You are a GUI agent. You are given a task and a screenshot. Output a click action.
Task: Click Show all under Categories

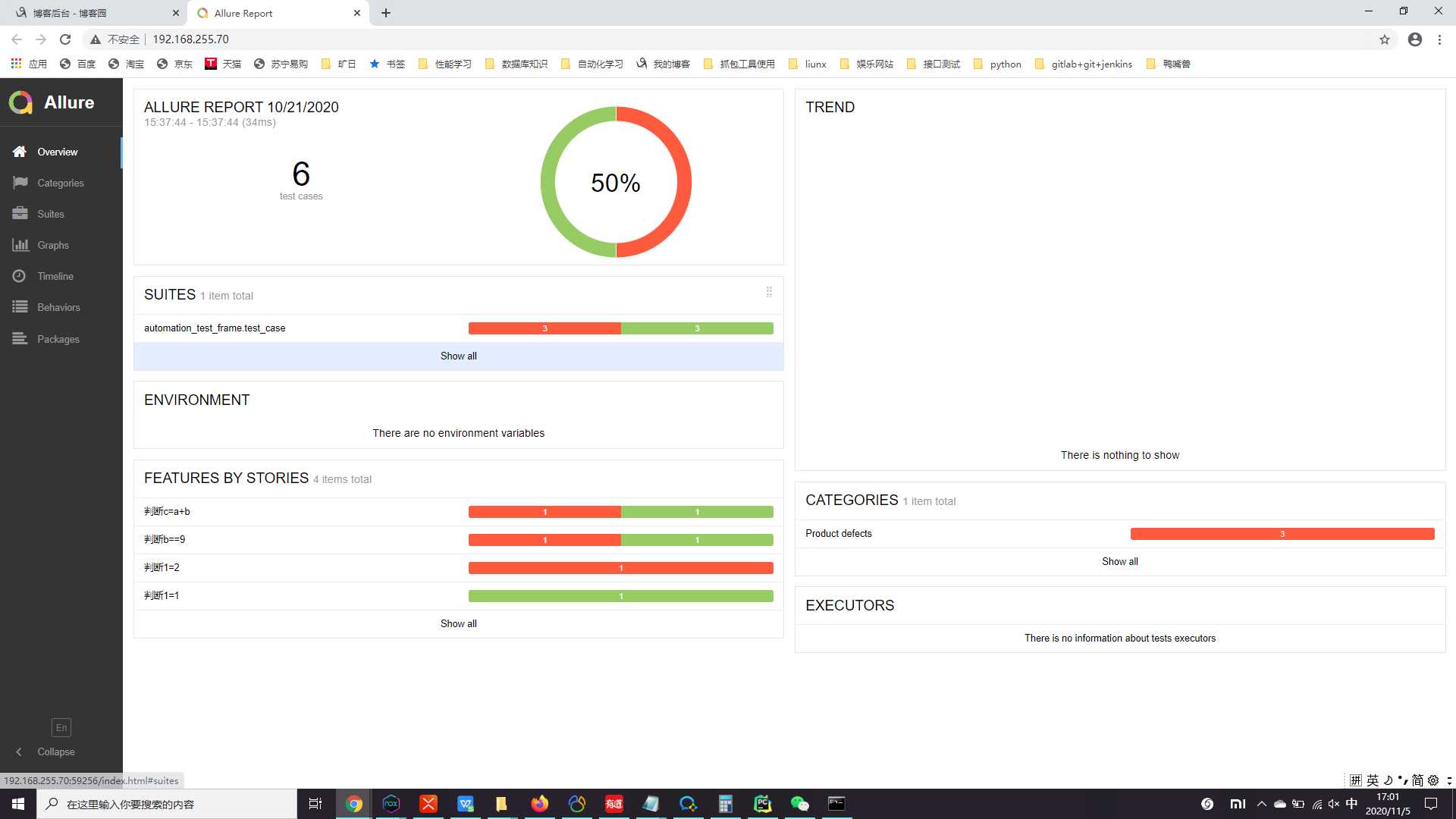[x=1119, y=561]
